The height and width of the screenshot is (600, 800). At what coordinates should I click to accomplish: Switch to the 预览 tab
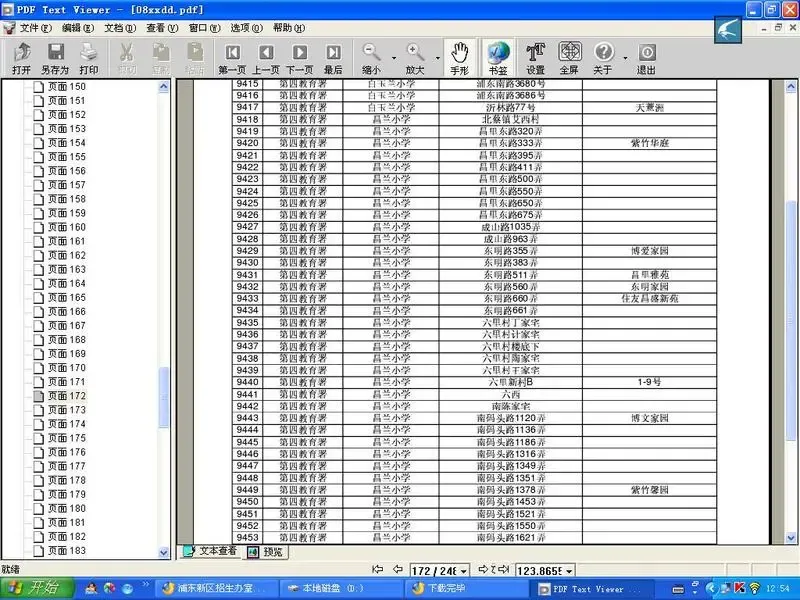[x=267, y=552]
